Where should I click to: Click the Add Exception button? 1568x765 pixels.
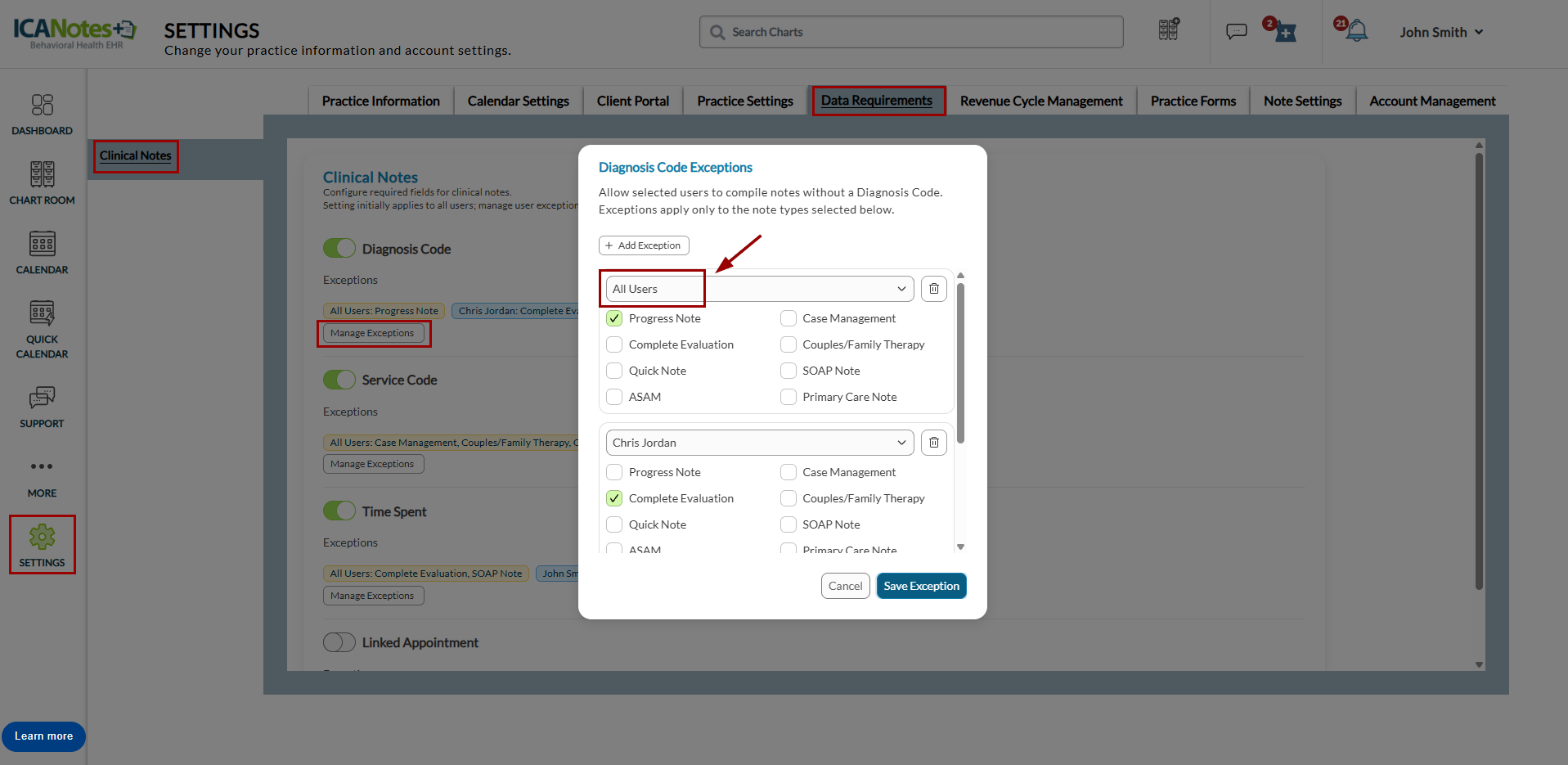pyautogui.click(x=644, y=245)
